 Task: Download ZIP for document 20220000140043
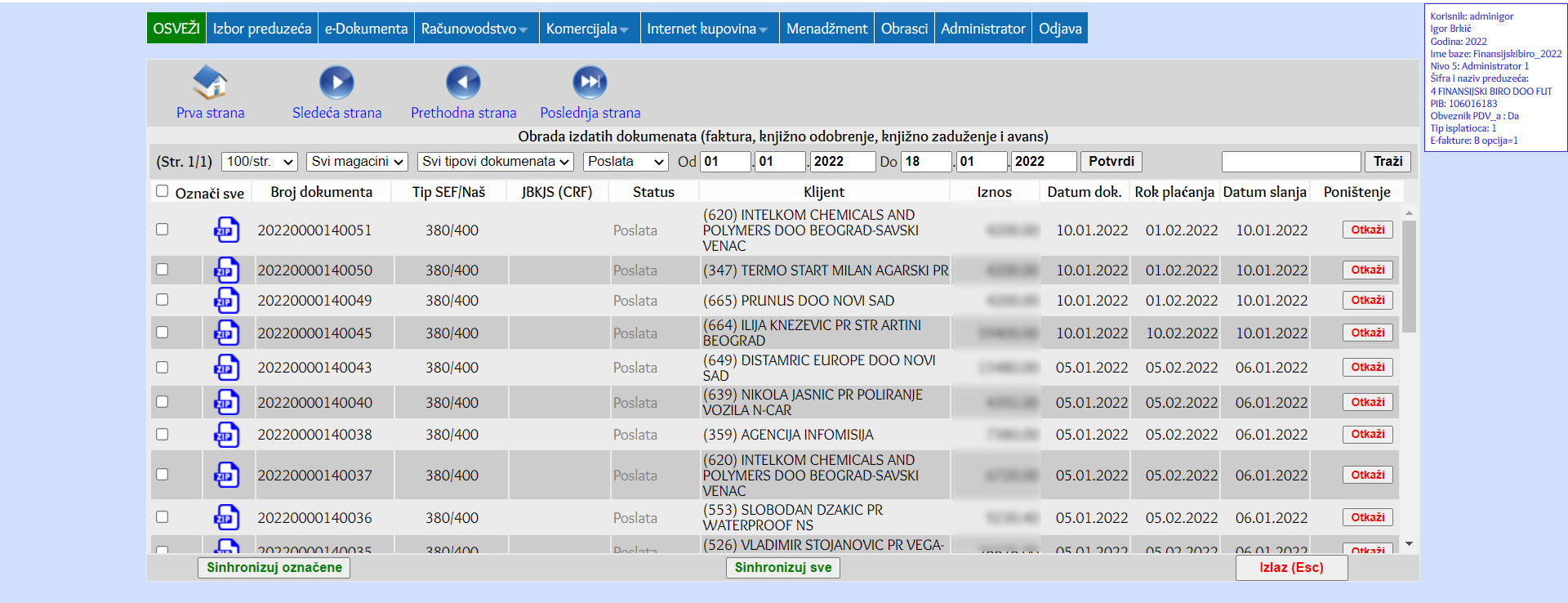click(226, 368)
